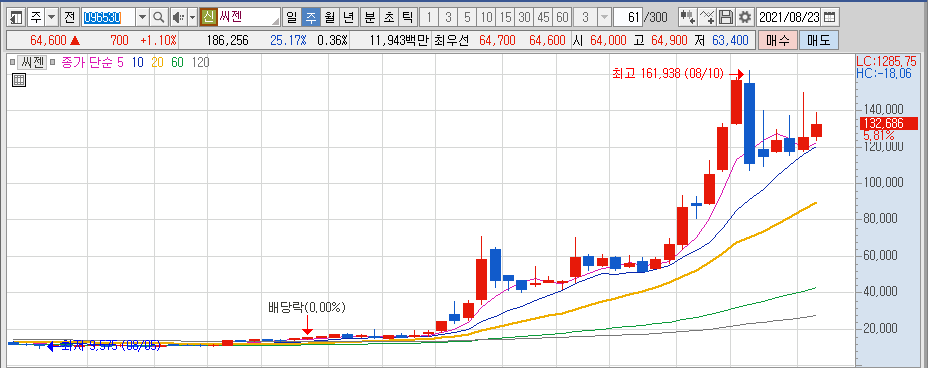Click the custom interval value 3
Screen dimensions: 928x368
(585, 17)
